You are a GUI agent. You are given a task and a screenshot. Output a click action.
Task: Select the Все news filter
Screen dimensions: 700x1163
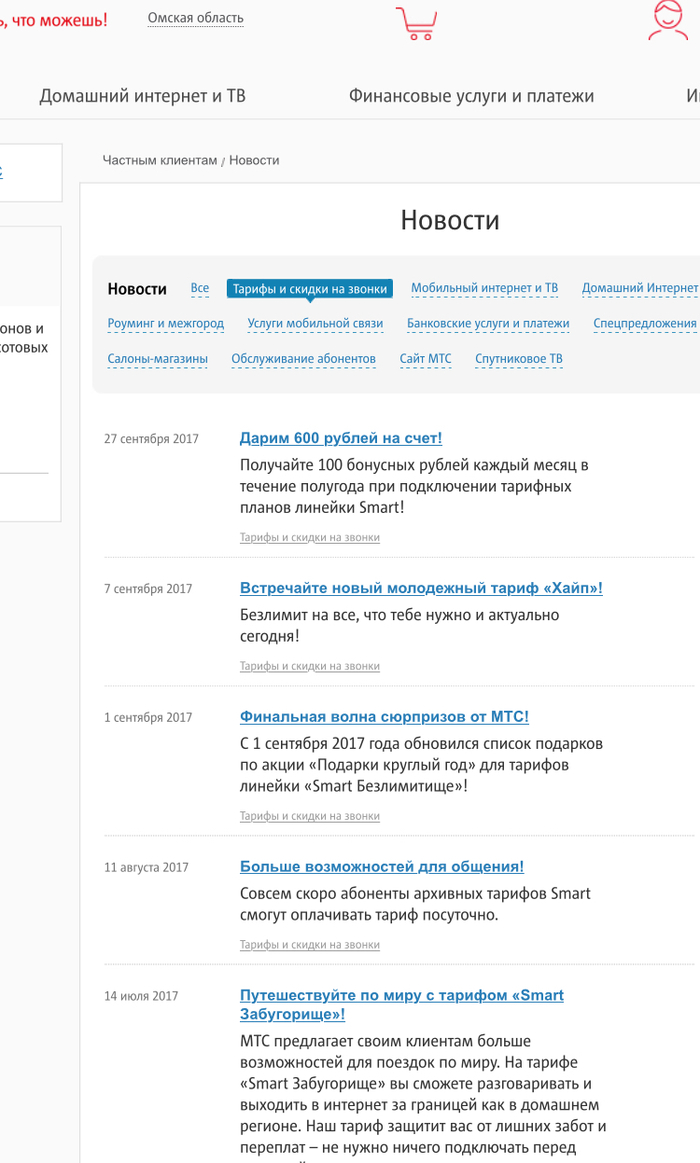click(x=200, y=288)
